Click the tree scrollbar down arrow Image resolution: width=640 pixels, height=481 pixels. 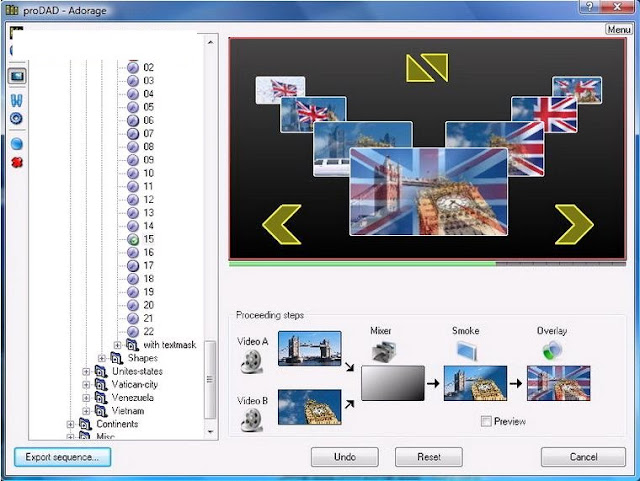tap(210, 432)
